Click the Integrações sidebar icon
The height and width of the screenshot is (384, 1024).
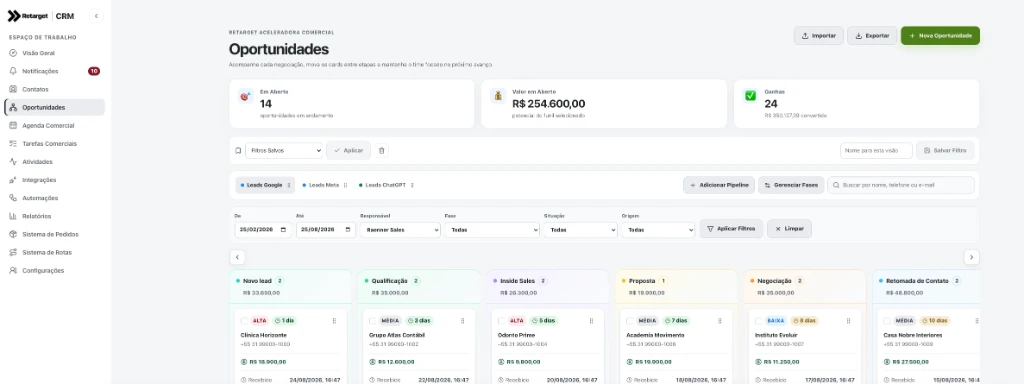pos(13,180)
